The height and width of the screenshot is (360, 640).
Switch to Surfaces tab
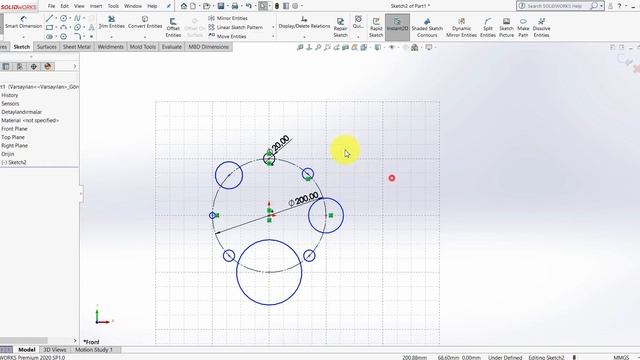click(47, 47)
